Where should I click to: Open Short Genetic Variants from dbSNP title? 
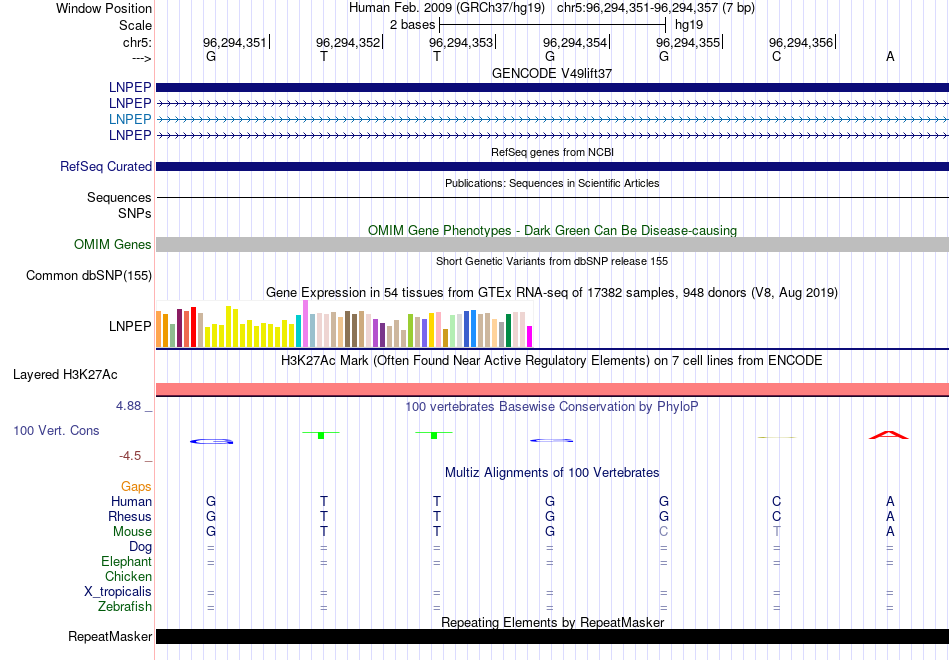pyautogui.click(x=552, y=261)
